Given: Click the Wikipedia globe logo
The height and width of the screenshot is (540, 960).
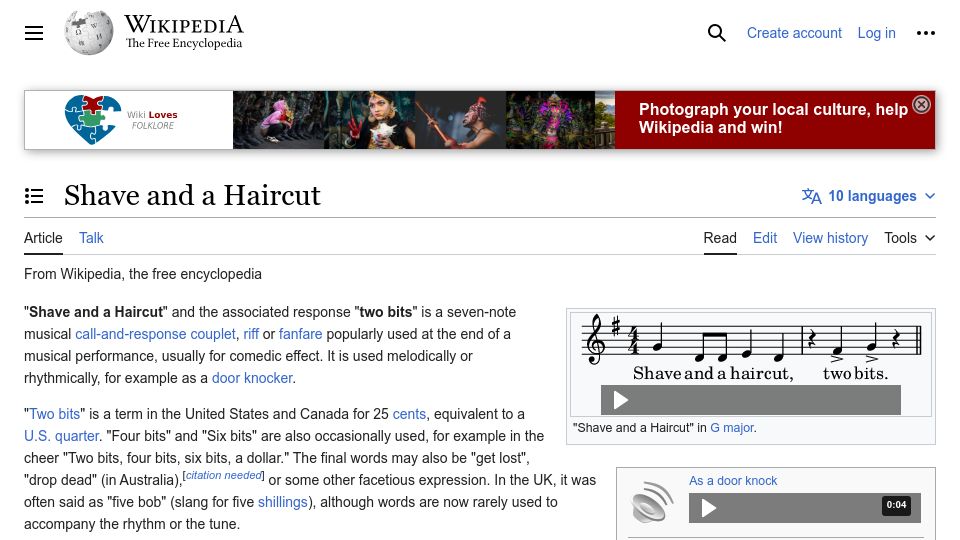Looking at the screenshot, I should [x=89, y=32].
